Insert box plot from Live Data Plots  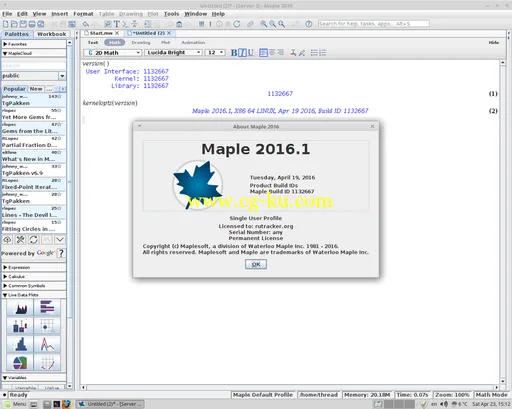pyautogui.click(x=21, y=326)
